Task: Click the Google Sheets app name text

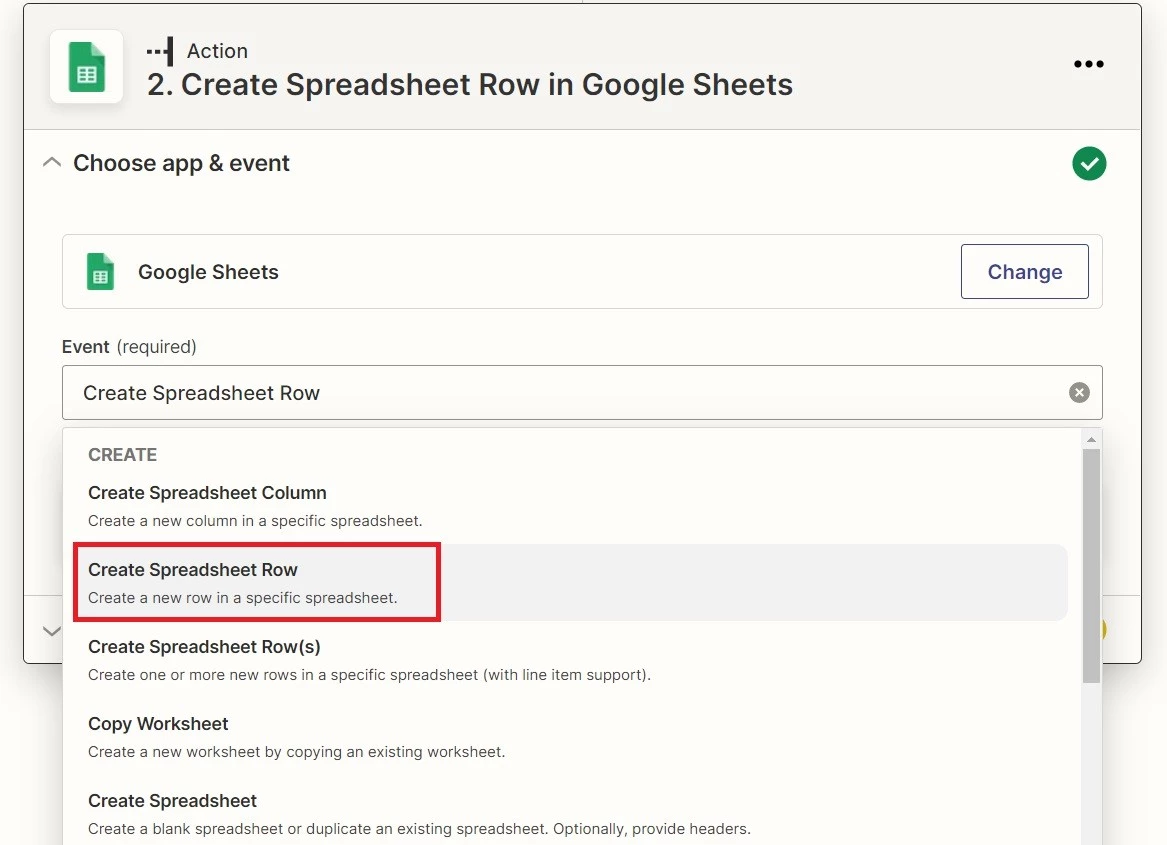Action: (208, 272)
